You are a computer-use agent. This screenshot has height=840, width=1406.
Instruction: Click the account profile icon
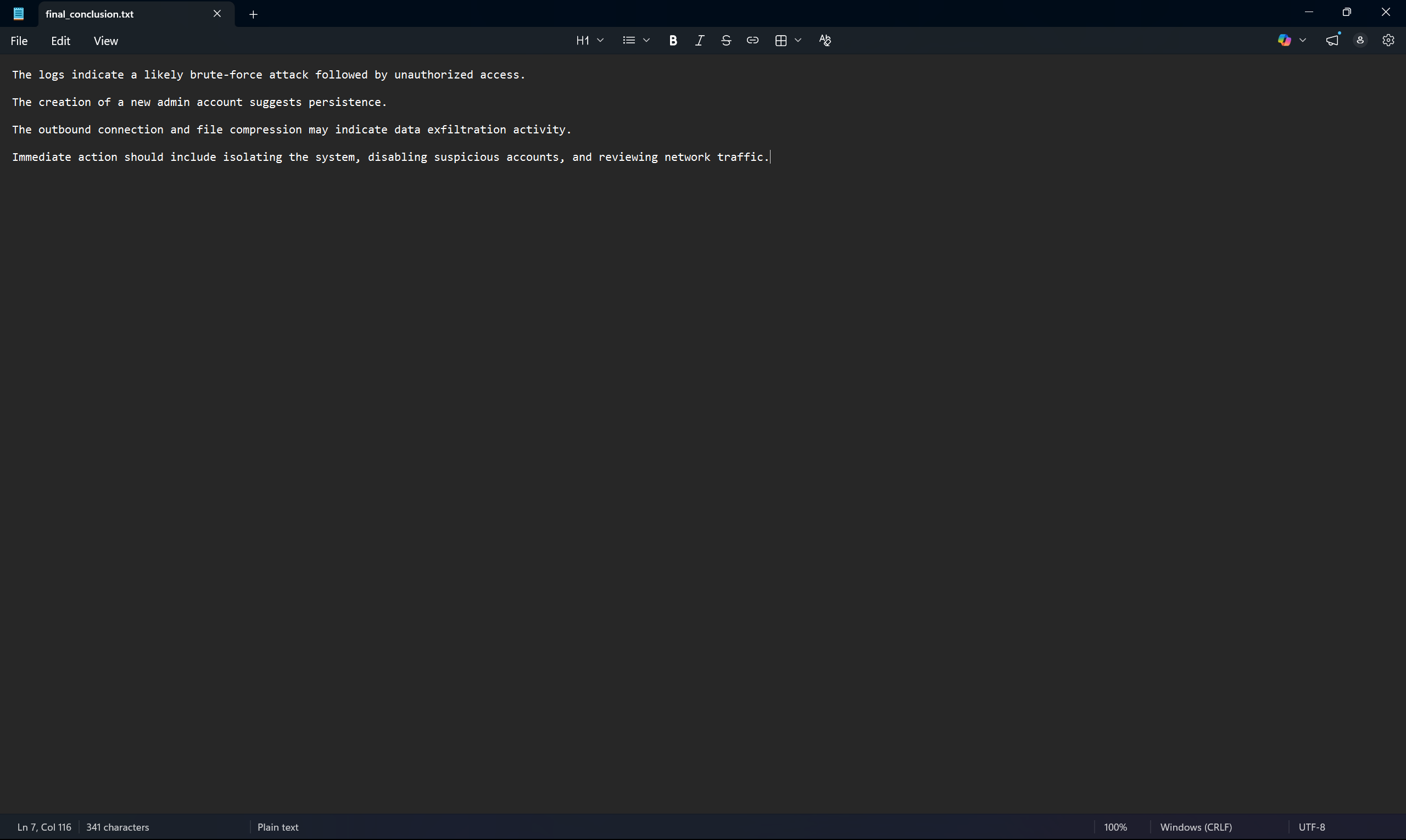tap(1360, 40)
